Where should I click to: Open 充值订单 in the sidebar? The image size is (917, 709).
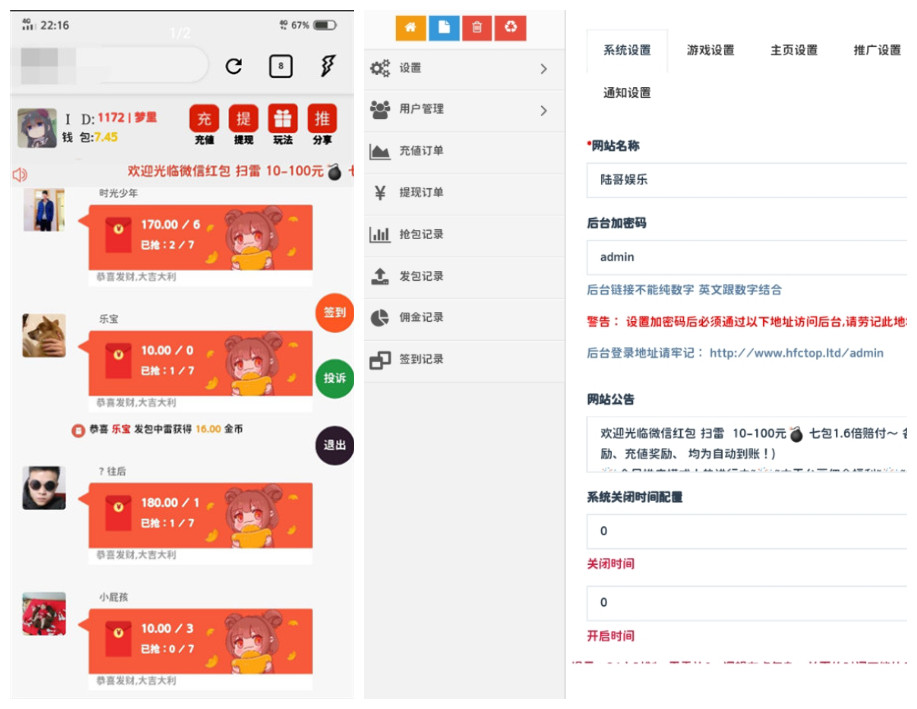(421, 151)
